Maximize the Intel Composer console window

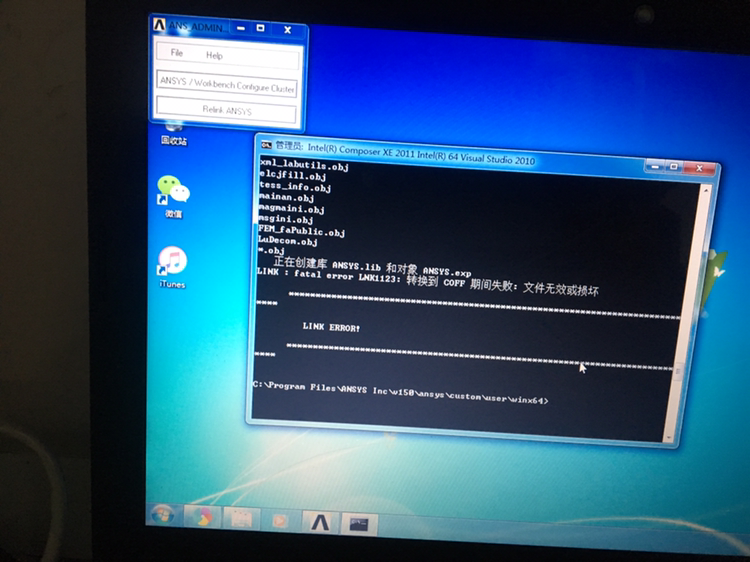click(674, 167)
